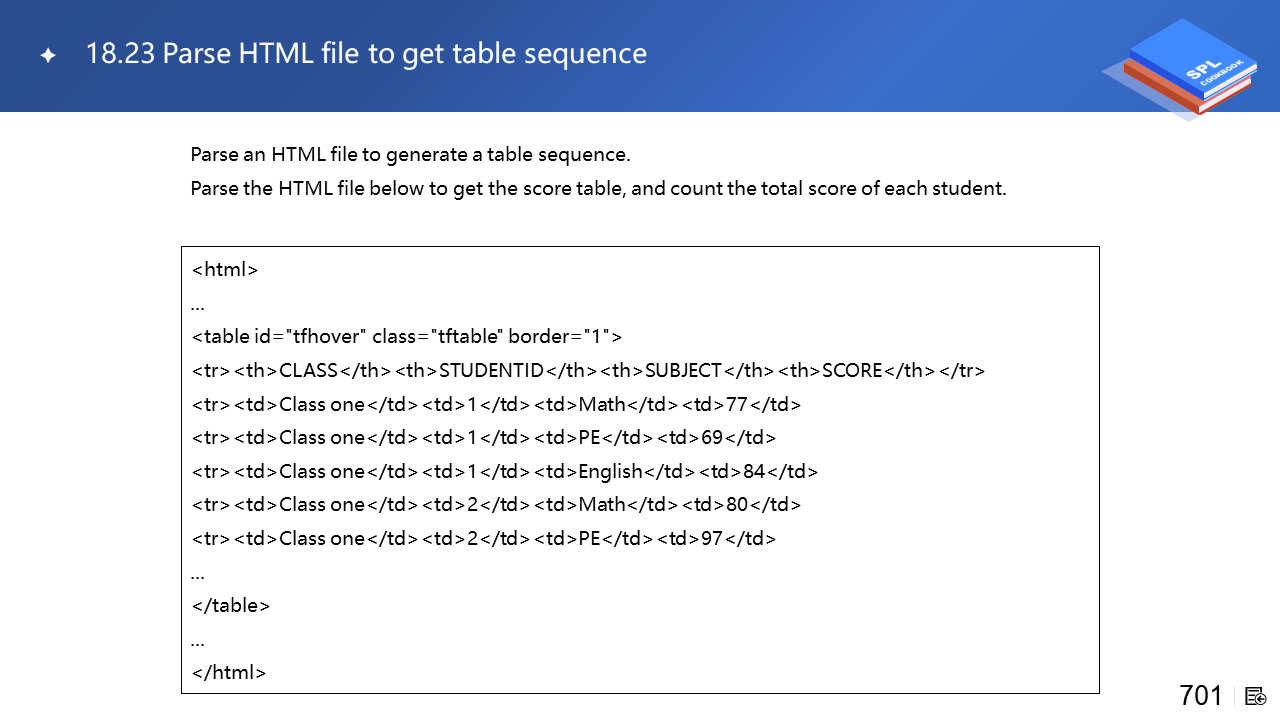Click the star bullet before the title
1280x720 pixels.
48,56
